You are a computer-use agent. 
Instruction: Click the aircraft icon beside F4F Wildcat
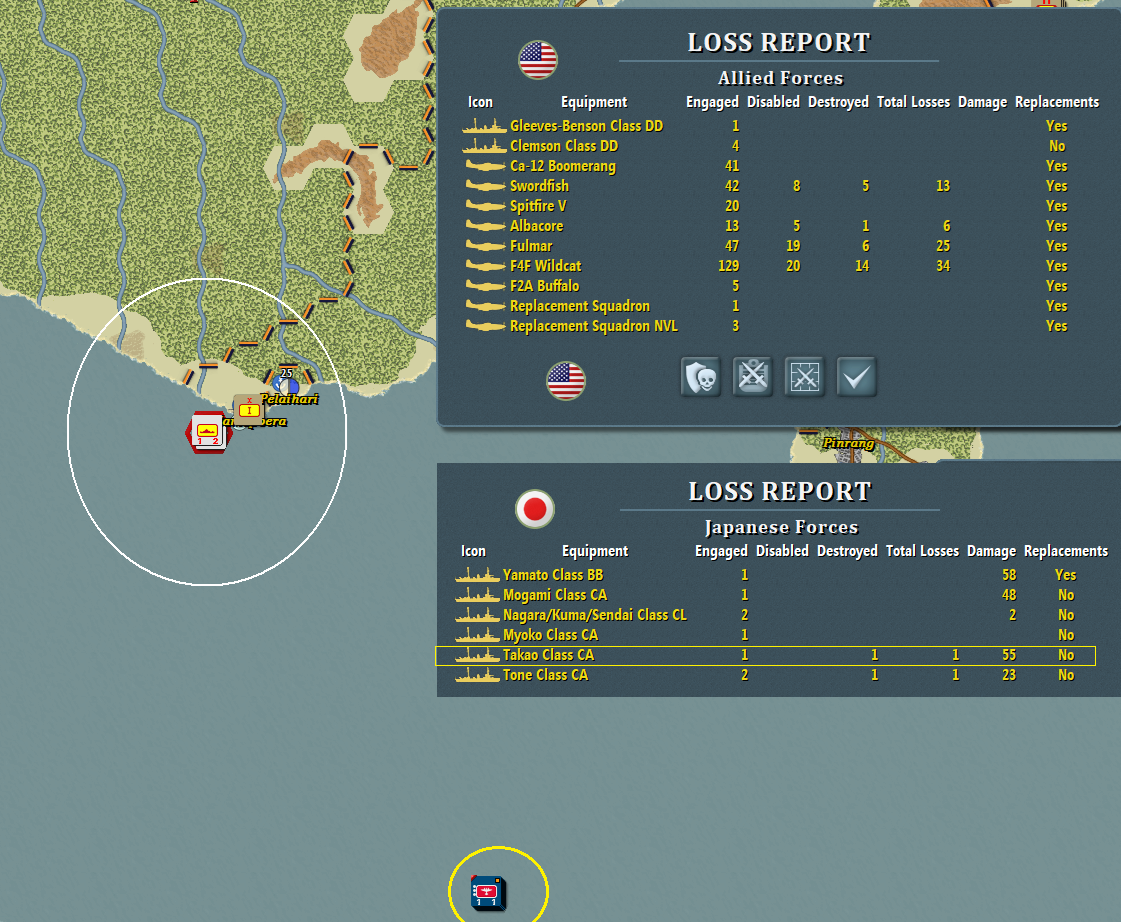[x=485, y=267]
